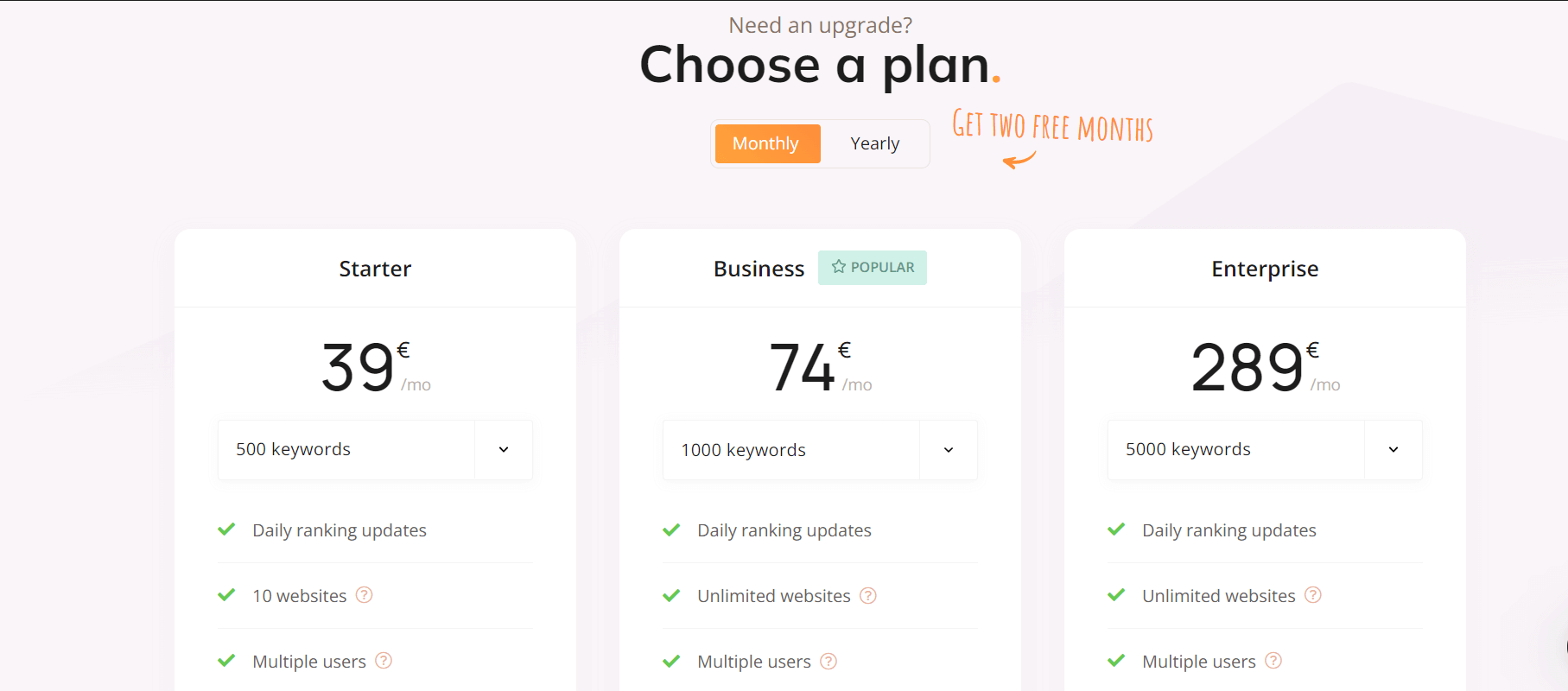The width and height of the screenshot is (1568, 691).
Task: Click the orange arrow pointing to Yearly
Action: 1019,160
